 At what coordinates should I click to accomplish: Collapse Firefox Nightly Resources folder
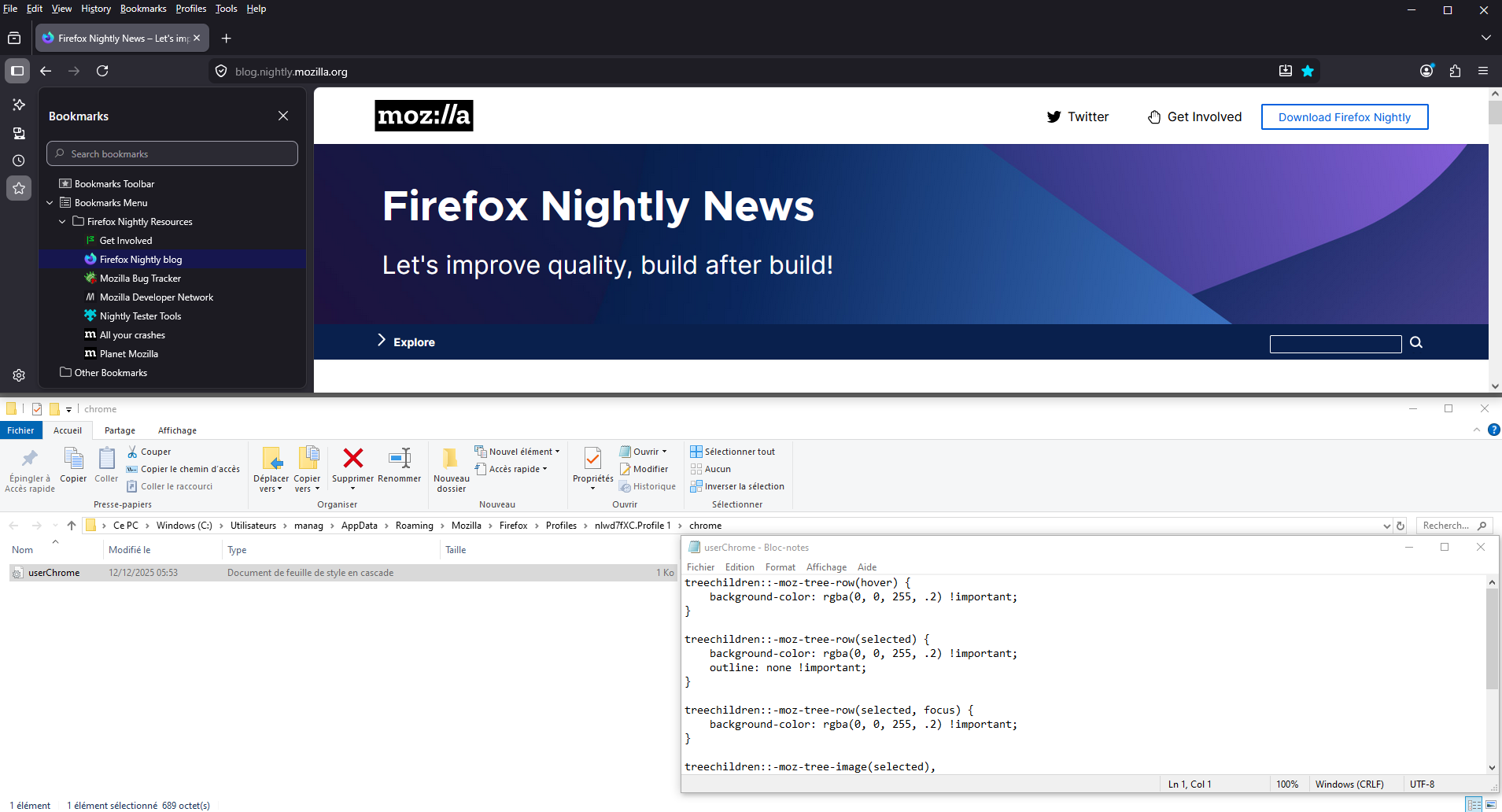[x=63, y=222]
